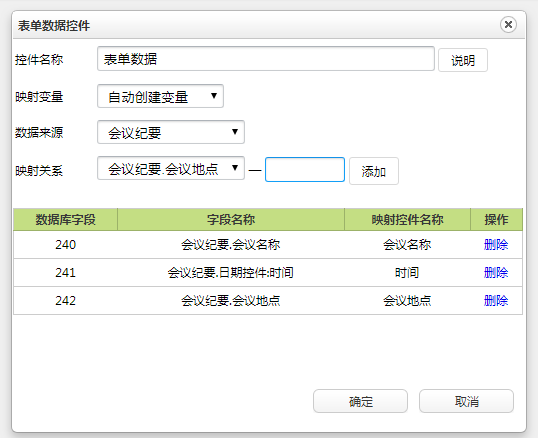Image resolution: width=538 pixels, height=438 pixels.
Task: Delete the row for field 241
Action: pos(496,273)
